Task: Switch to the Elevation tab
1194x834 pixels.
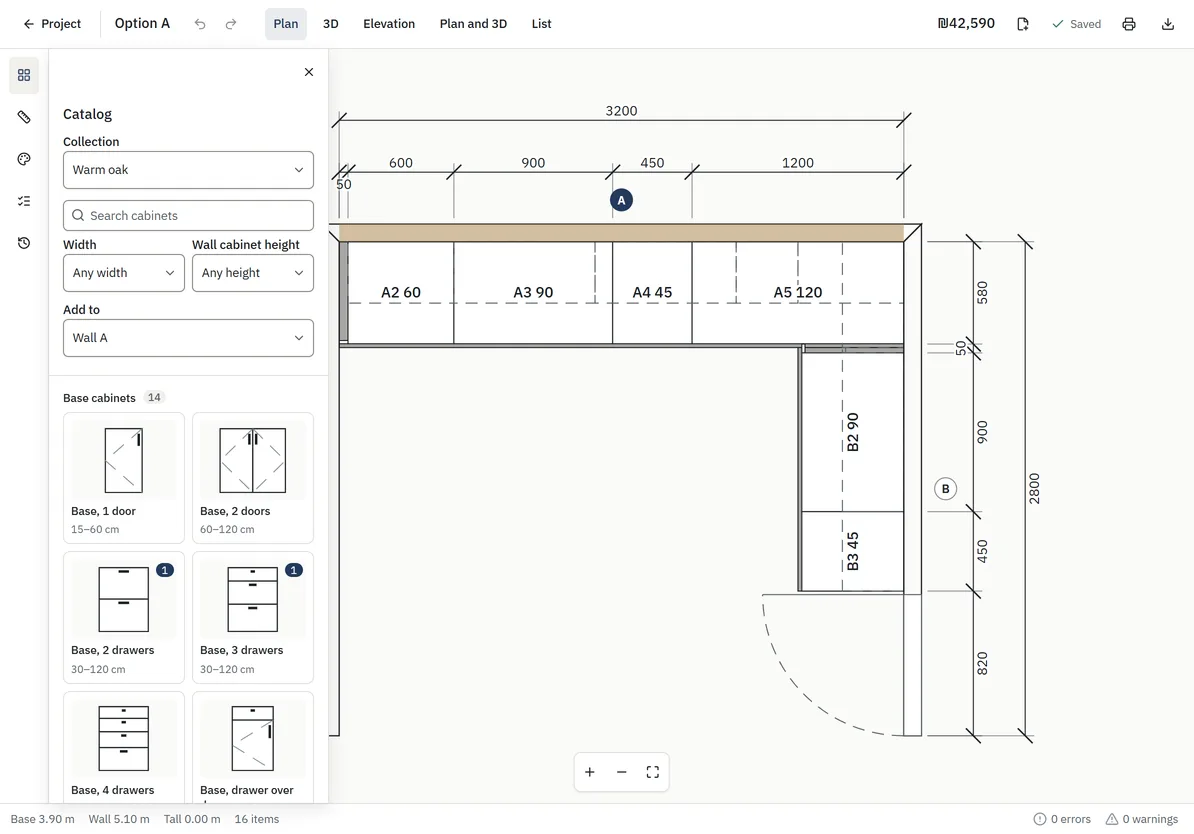Action: pos(389,24)
